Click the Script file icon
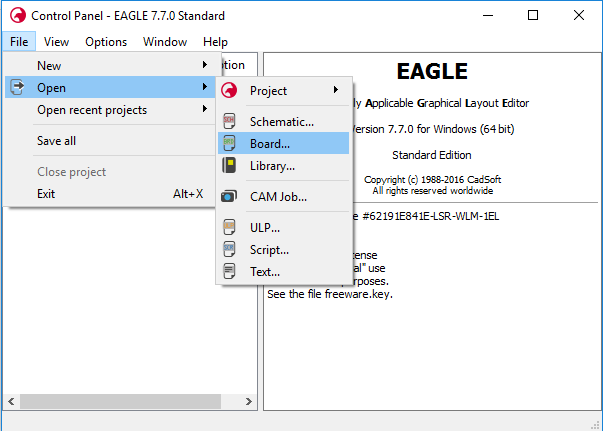Viewport: 603px width, 431px height. click(x=230, y=250)
